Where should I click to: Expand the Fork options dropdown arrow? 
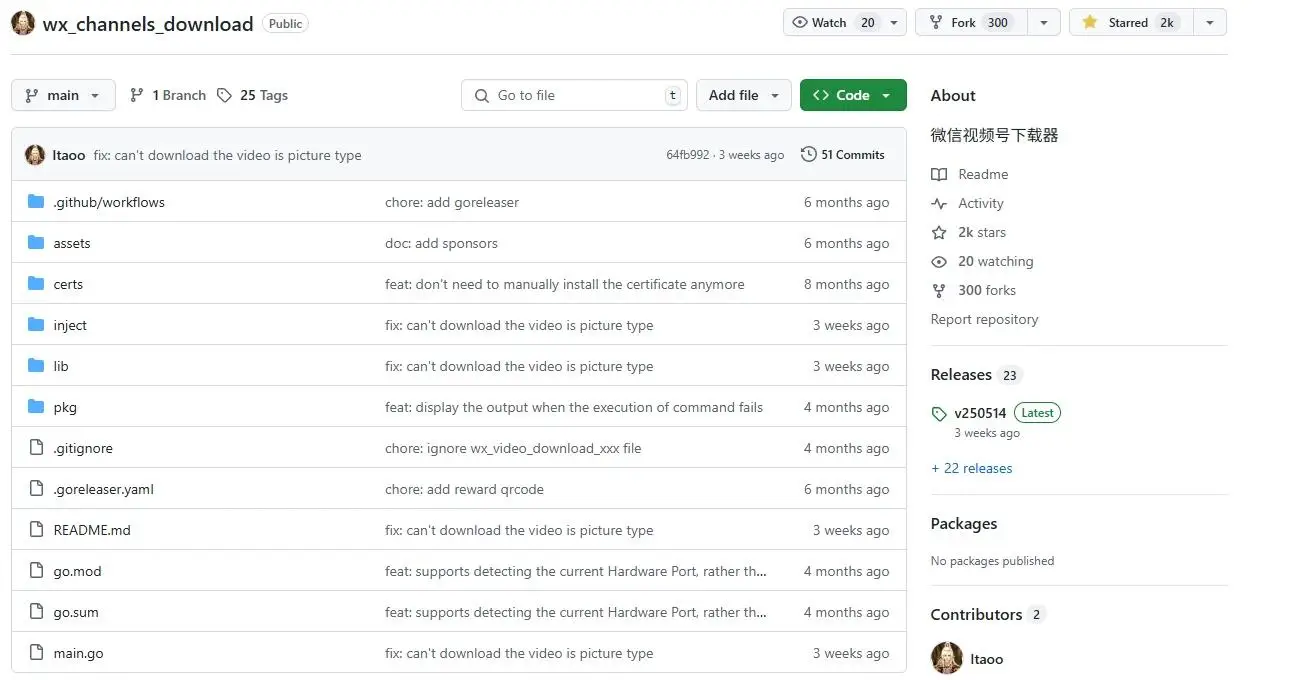[x=1044, y=22]
